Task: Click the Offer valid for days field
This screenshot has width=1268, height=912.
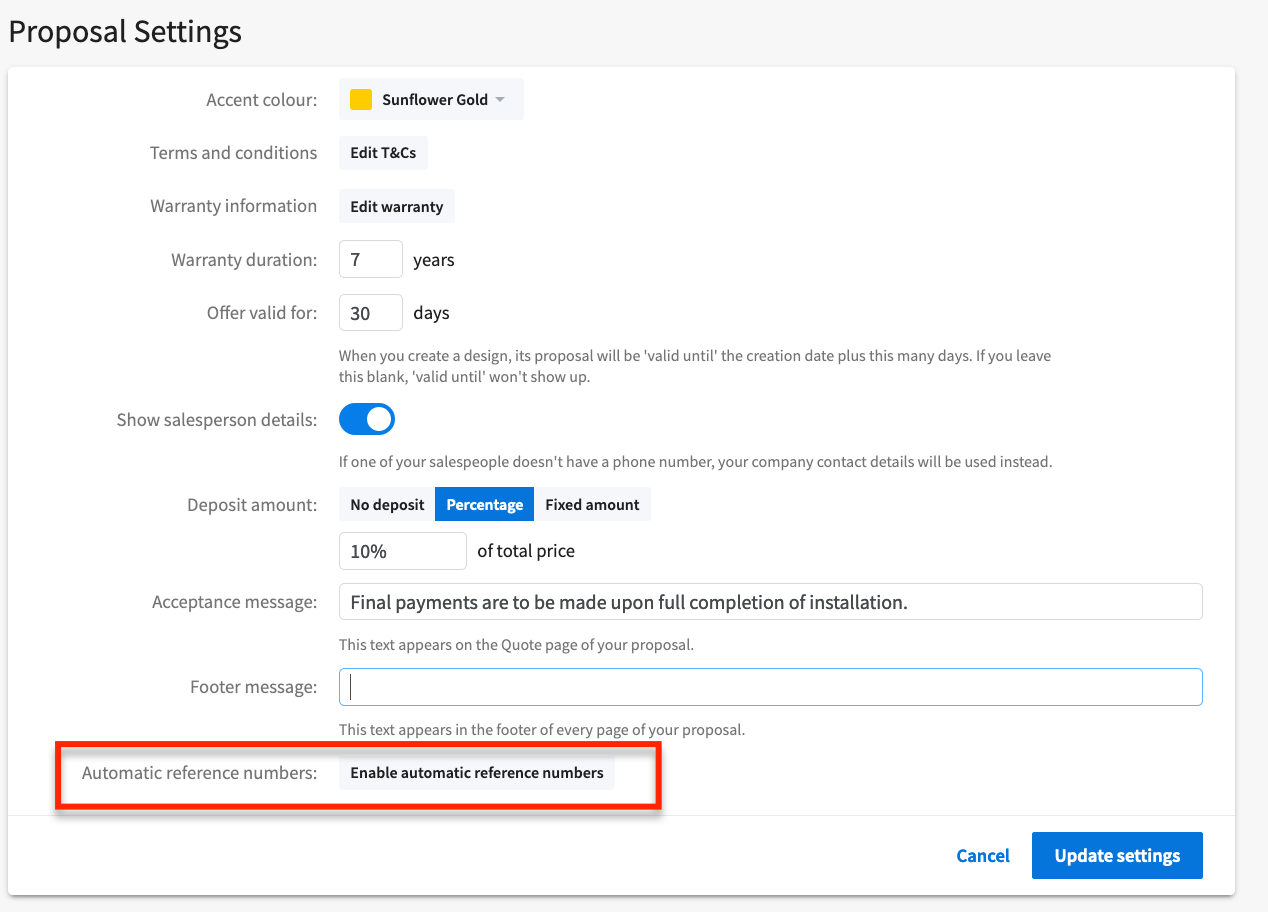Action: 370,313
